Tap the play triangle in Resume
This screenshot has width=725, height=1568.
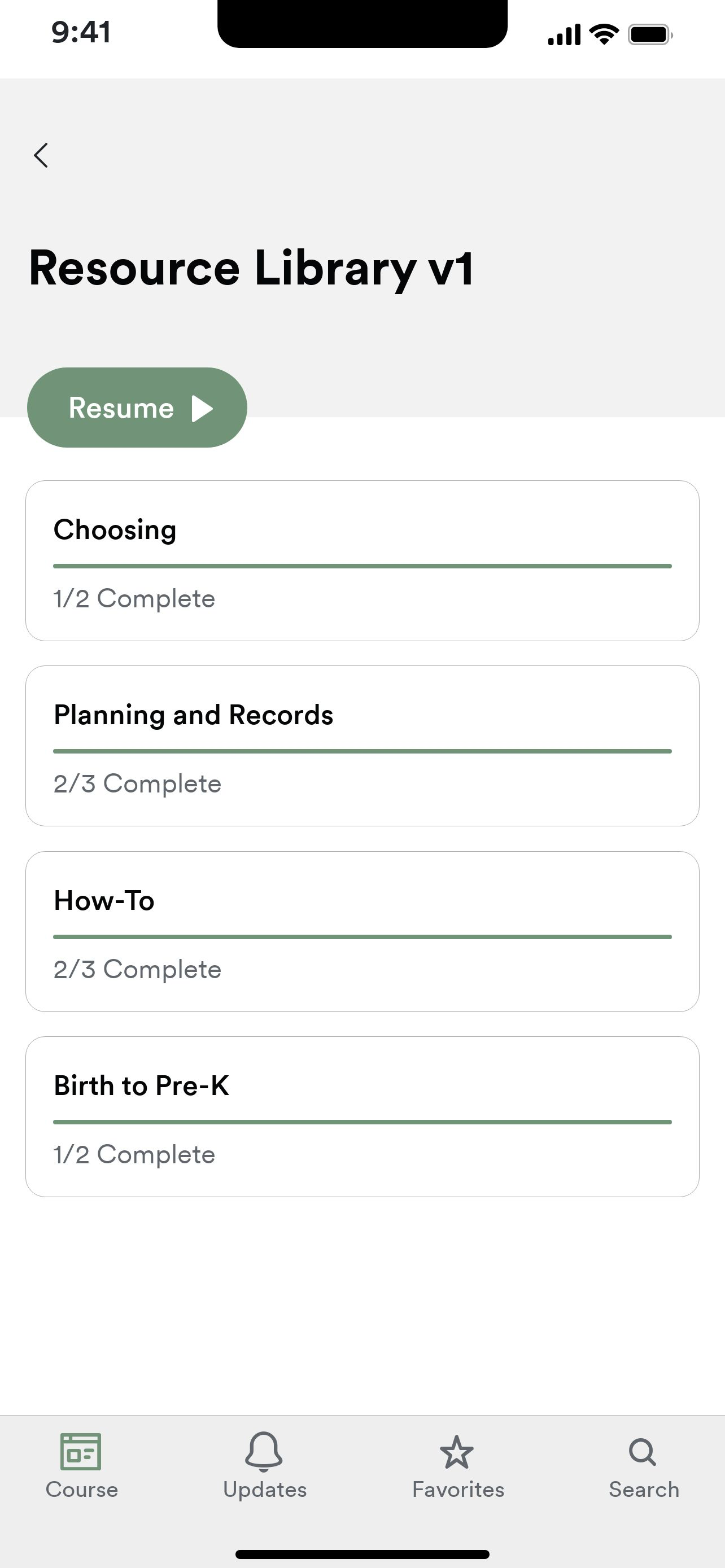click(x=202, y=409)
